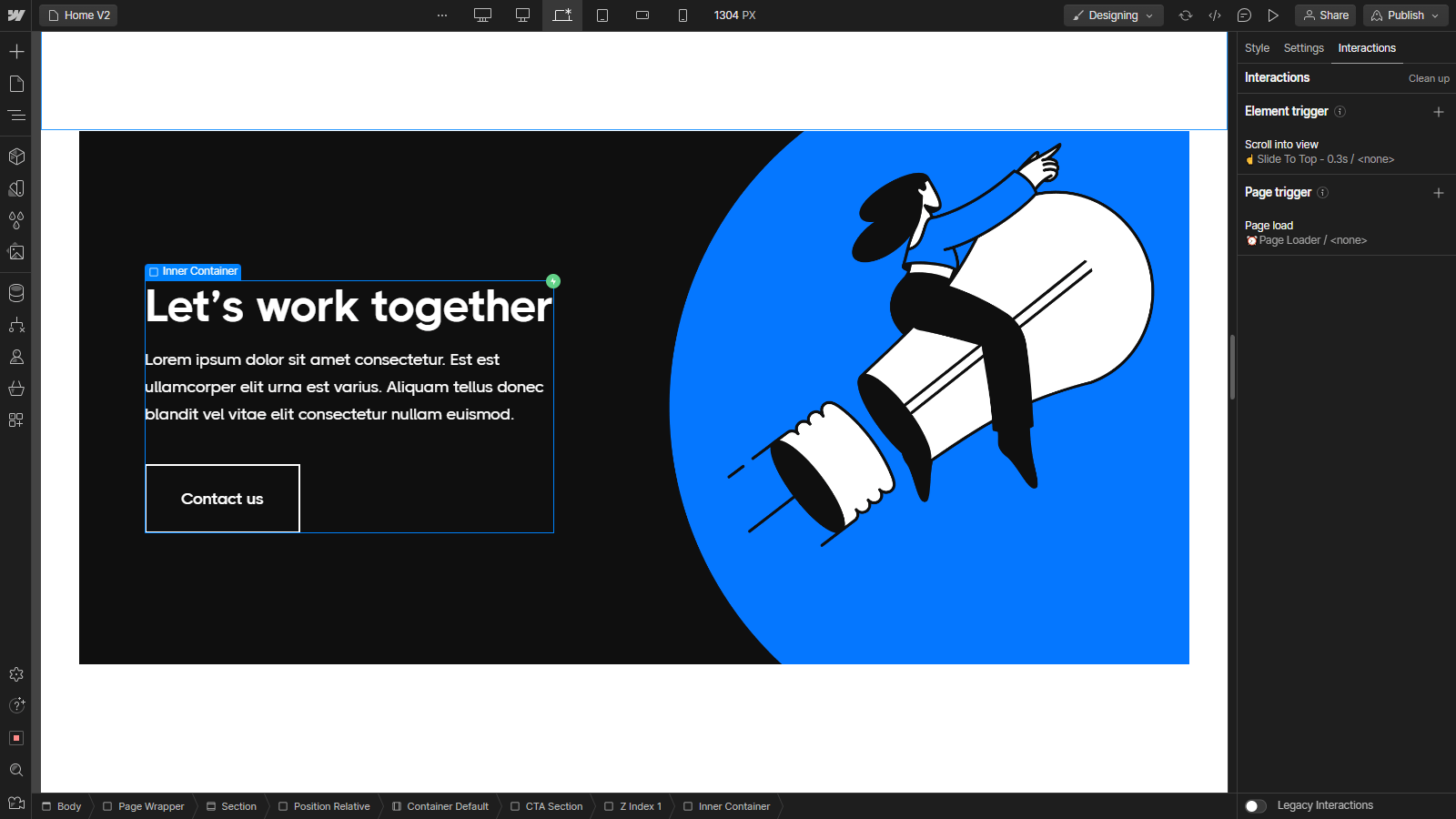Open more breakpoint options via ellipsis

coord(442,15)
